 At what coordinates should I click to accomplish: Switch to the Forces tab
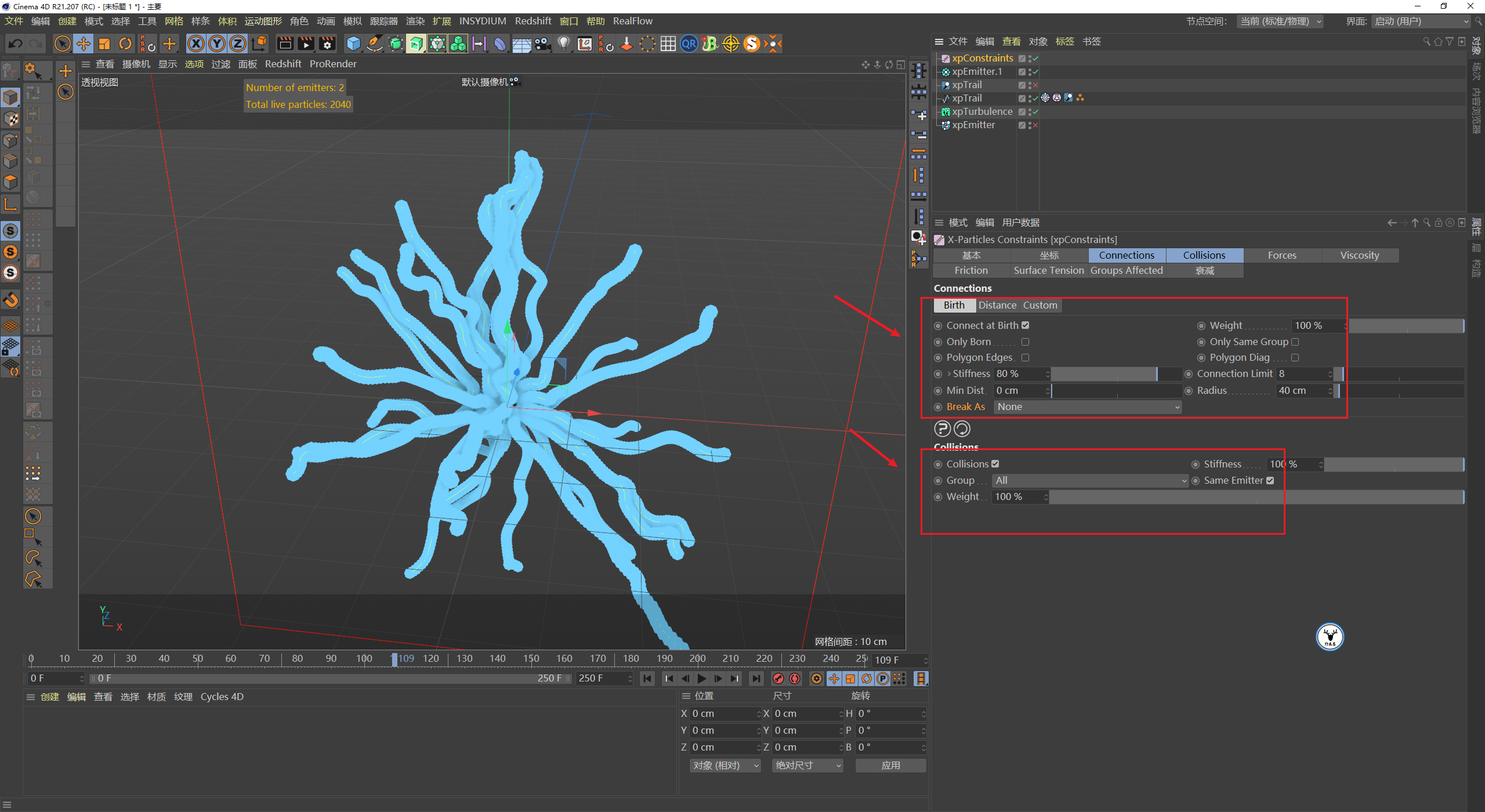pos(1282,255)
